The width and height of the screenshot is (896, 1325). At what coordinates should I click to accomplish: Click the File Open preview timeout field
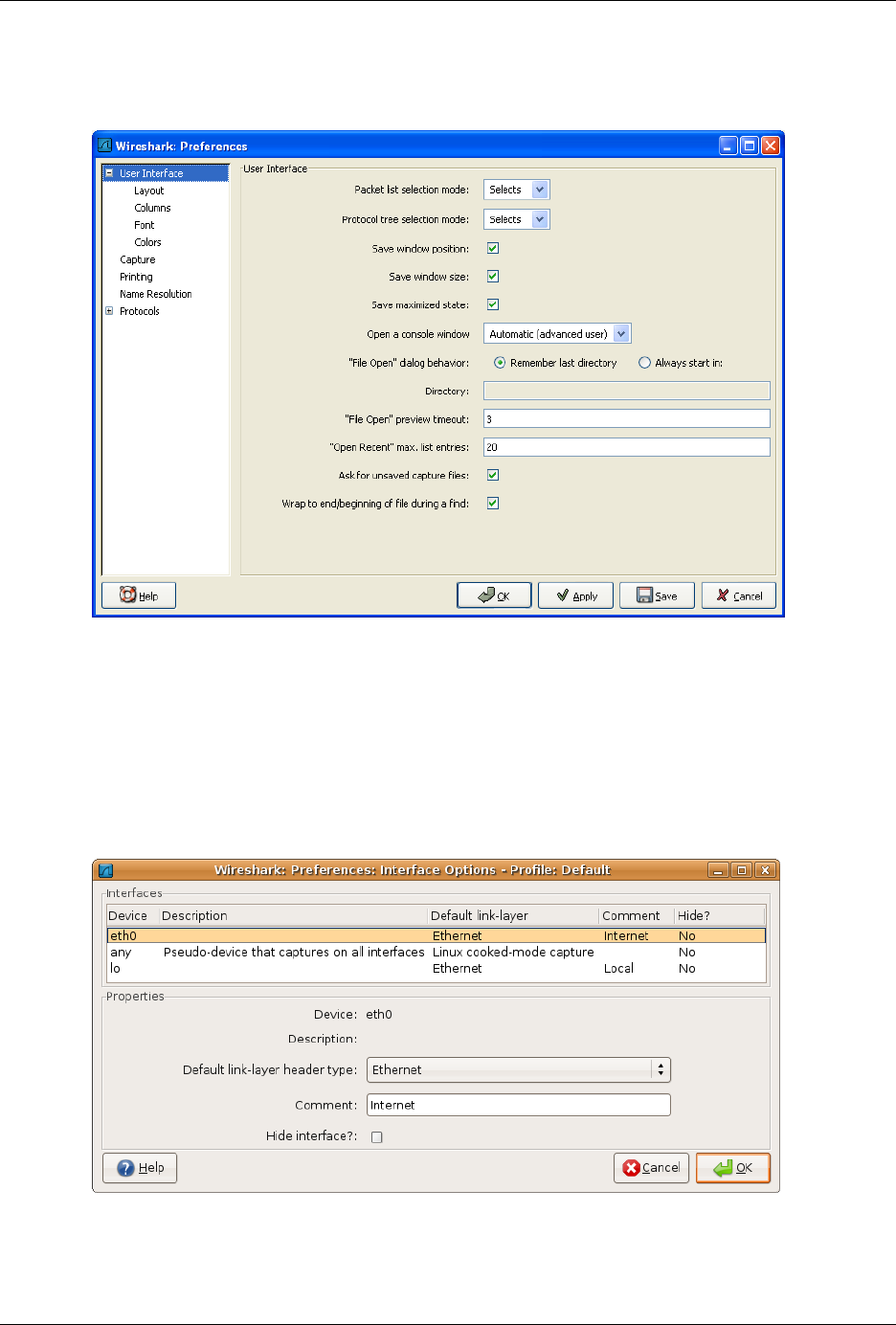[627, 419]
